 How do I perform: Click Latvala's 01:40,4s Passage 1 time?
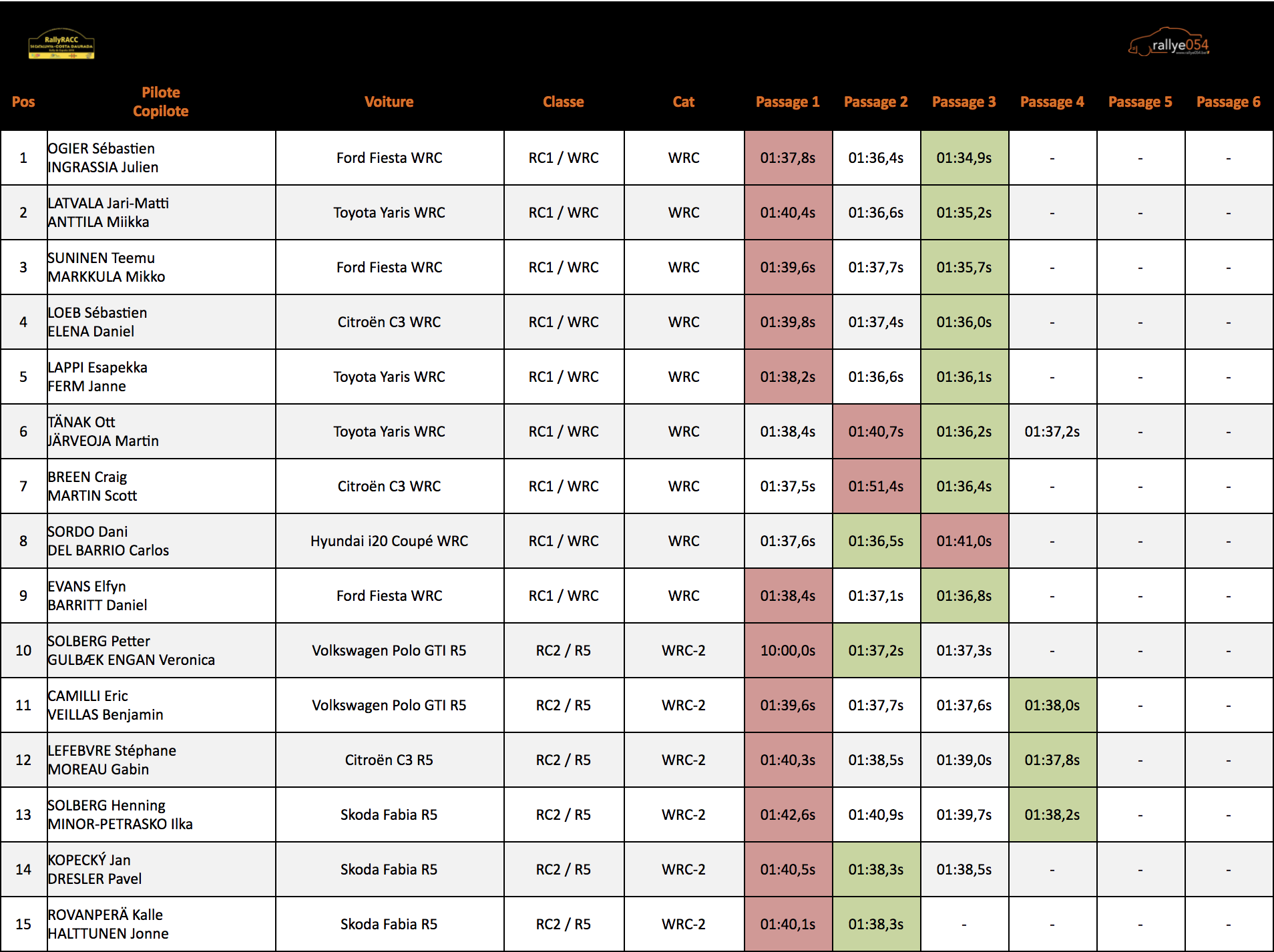[x=788, y=213]
